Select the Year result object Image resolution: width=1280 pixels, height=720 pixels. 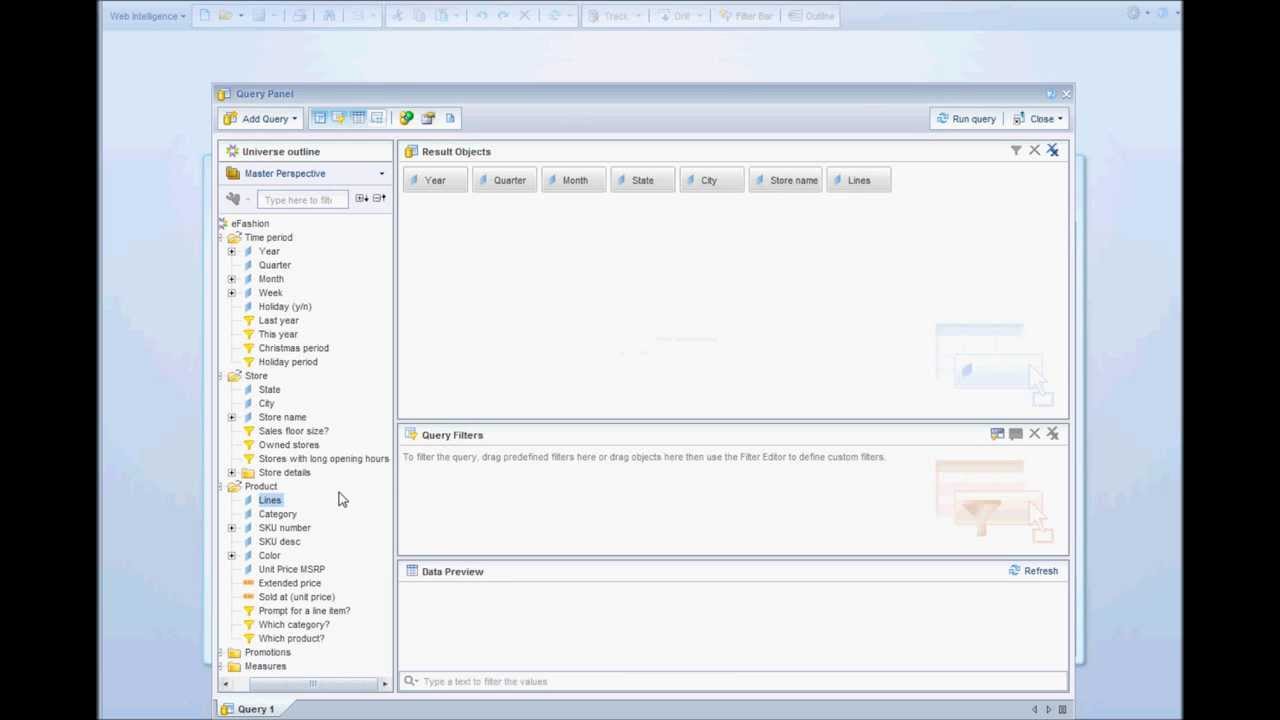pyautogui.click(x=435, y=180)
